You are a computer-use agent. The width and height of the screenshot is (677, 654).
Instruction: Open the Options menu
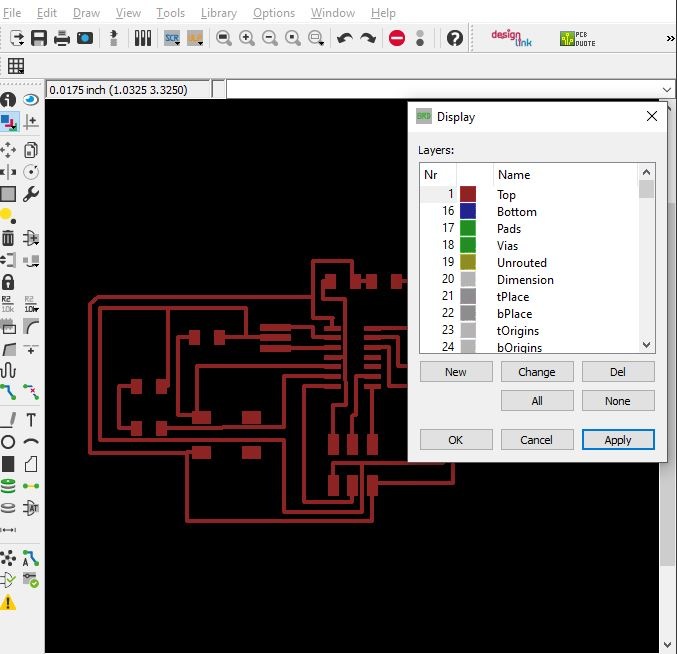click(x=274, y=13)
